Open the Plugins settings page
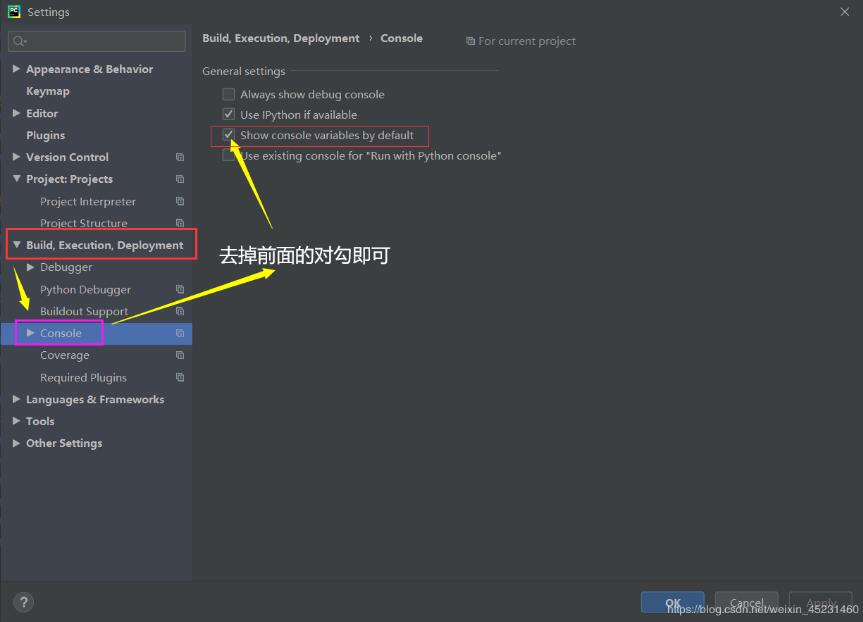This screenshot has height=622, width=863. point(46,135)
